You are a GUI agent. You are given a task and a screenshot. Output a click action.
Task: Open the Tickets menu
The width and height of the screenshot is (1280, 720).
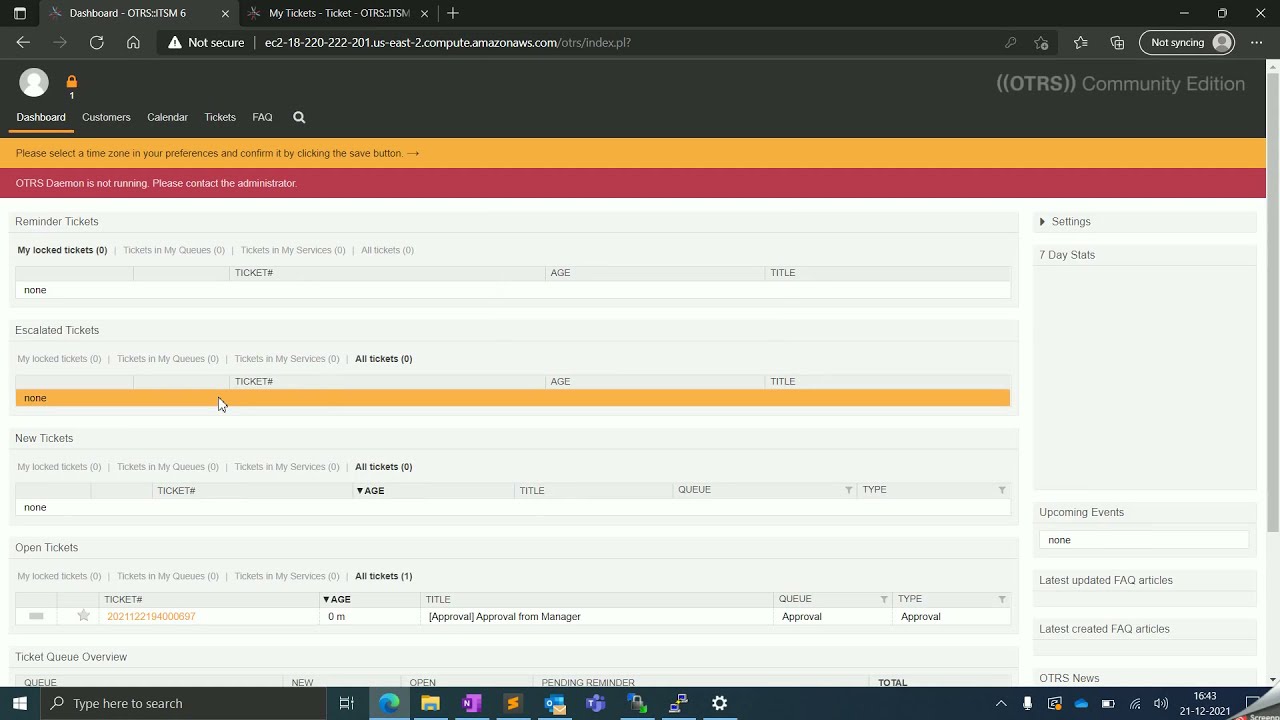point(220,117)
